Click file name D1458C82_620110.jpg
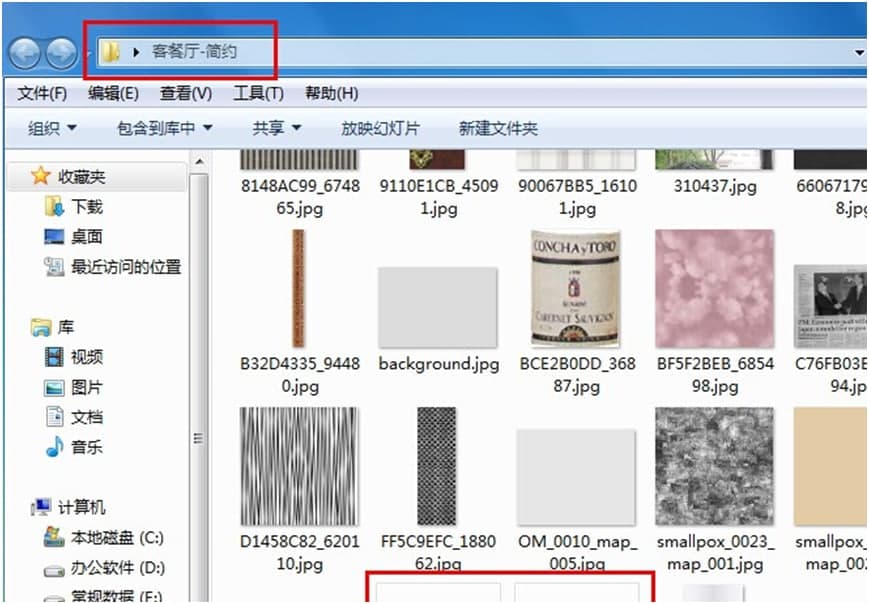The image size is (869, 604). coord(300,552)
